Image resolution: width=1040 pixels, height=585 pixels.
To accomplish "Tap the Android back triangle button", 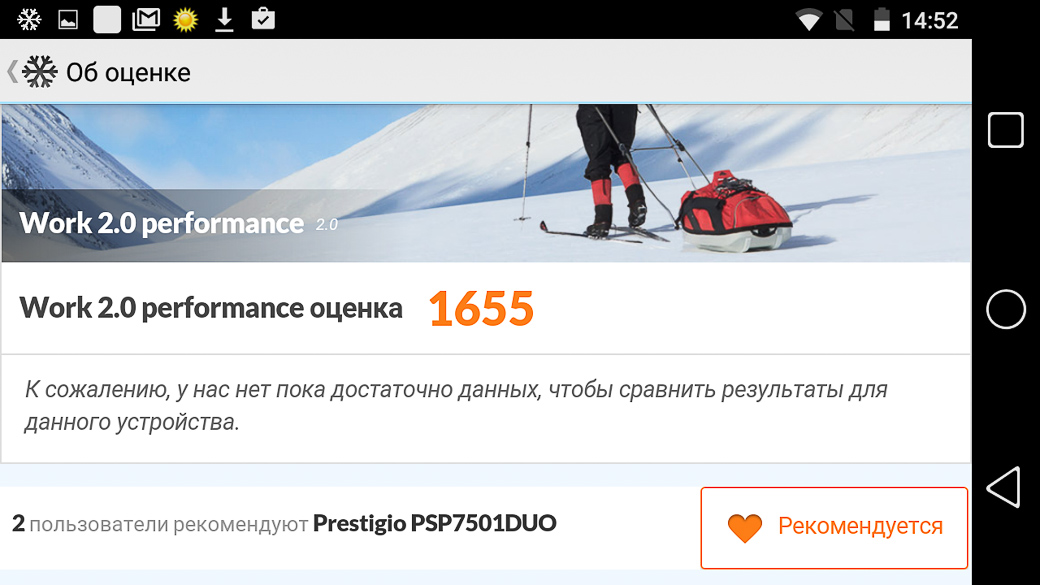I will click(1004, 488).
